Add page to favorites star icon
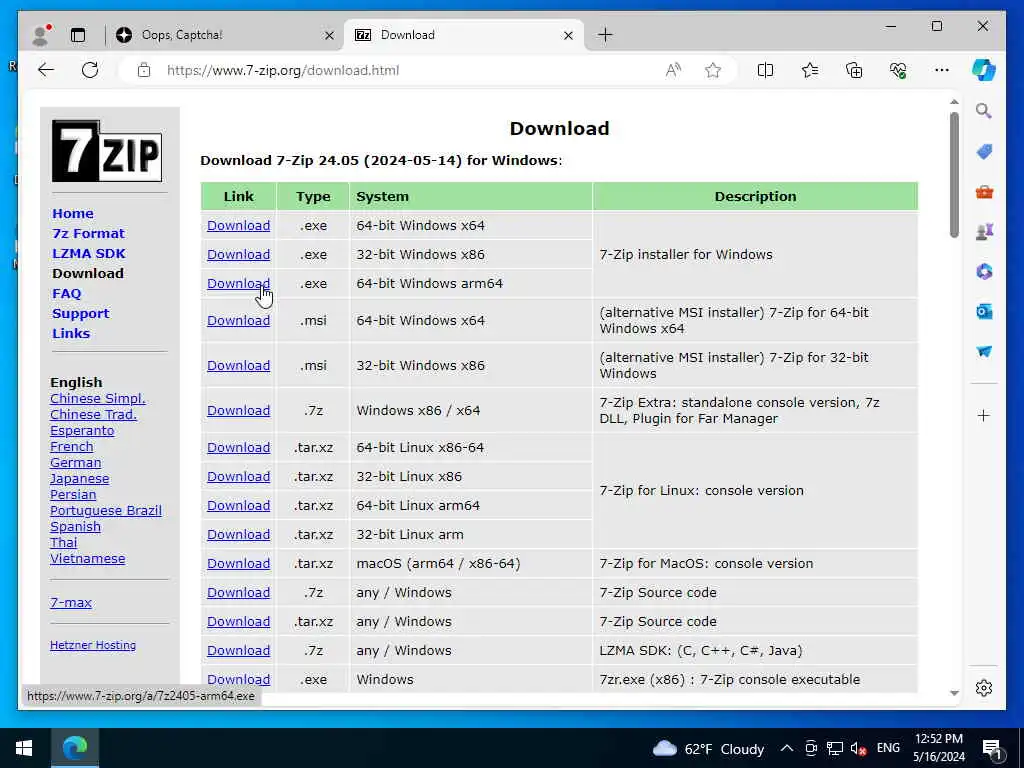1024x768 pixels. 713,70
